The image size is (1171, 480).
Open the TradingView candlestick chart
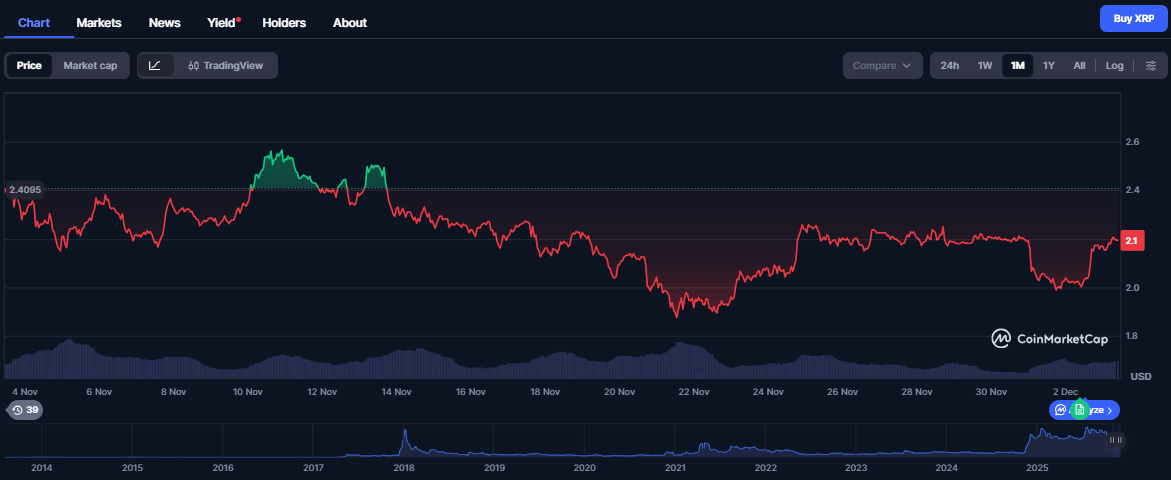tap(225, 66)
